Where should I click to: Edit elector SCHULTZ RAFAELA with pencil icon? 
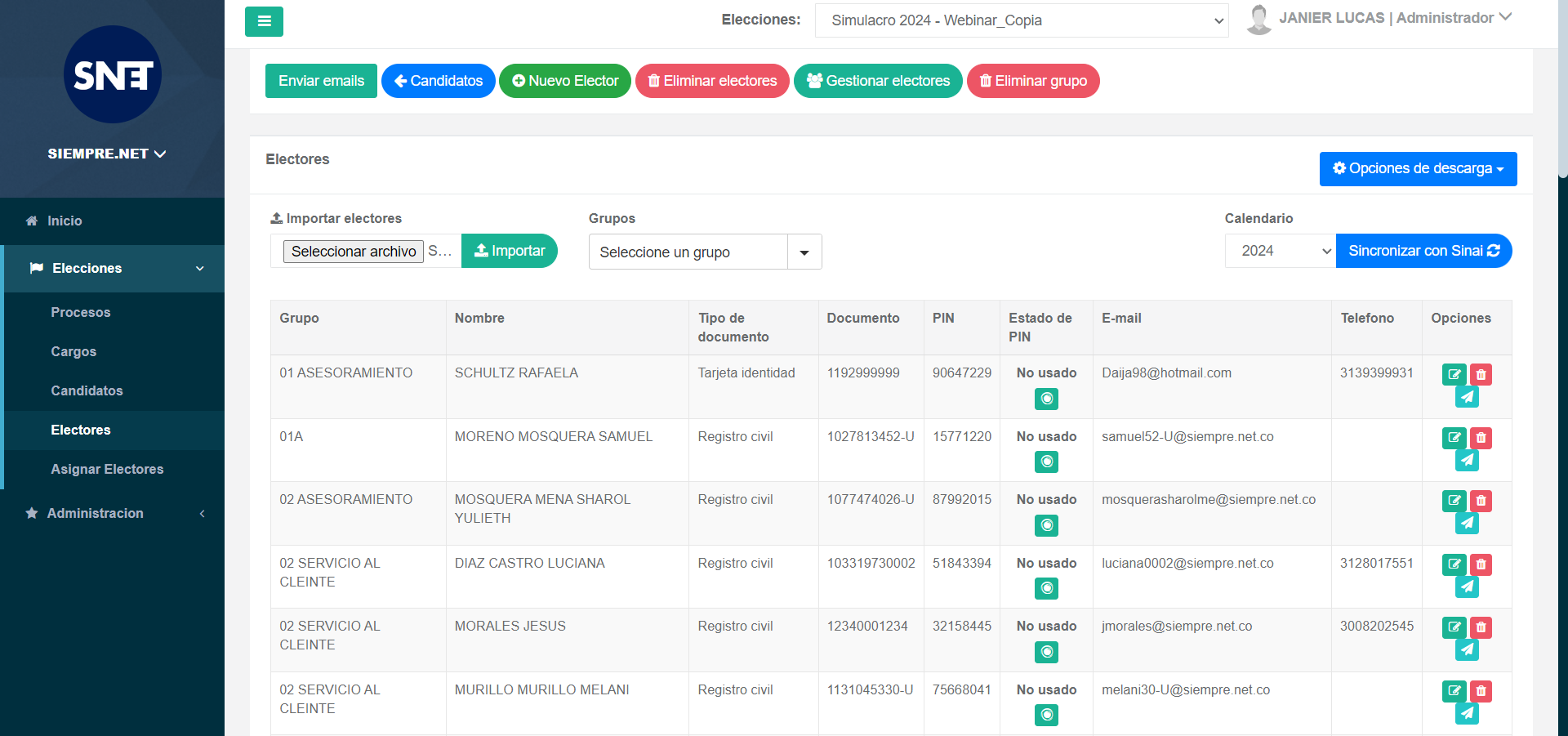click(1454, 375)
